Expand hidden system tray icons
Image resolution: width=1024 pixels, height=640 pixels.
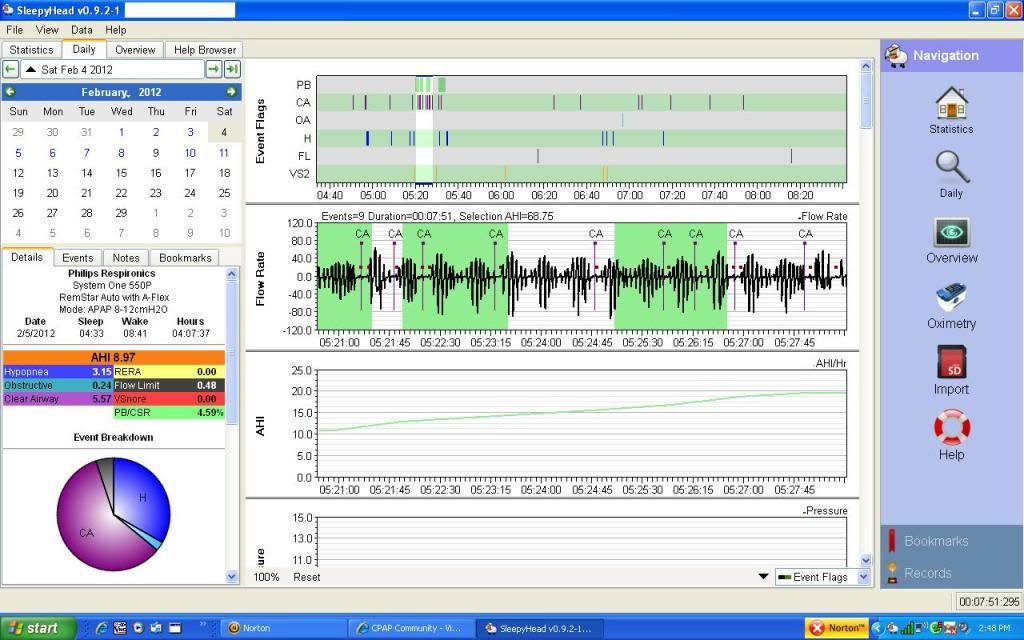point(876,628)
